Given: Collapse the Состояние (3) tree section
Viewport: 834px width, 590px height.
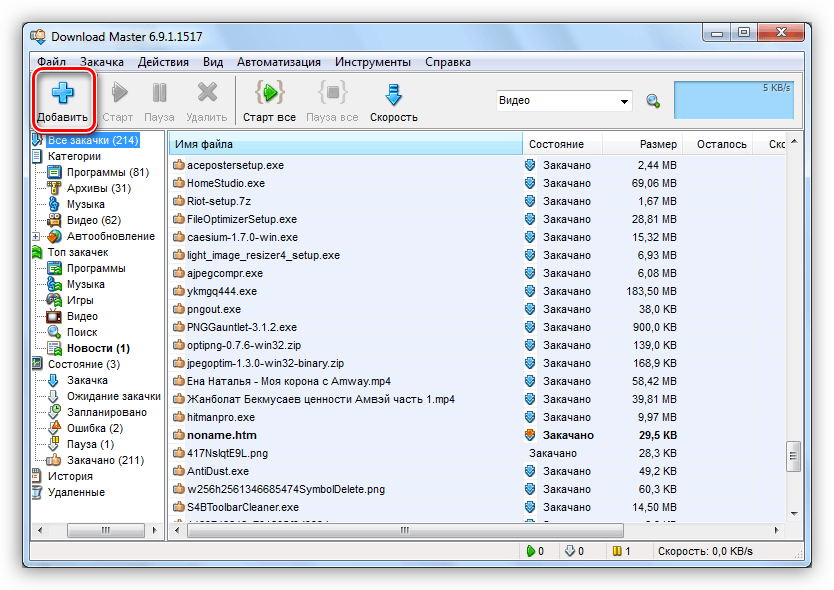Looking at the screenshot, I should pos(37,364).
